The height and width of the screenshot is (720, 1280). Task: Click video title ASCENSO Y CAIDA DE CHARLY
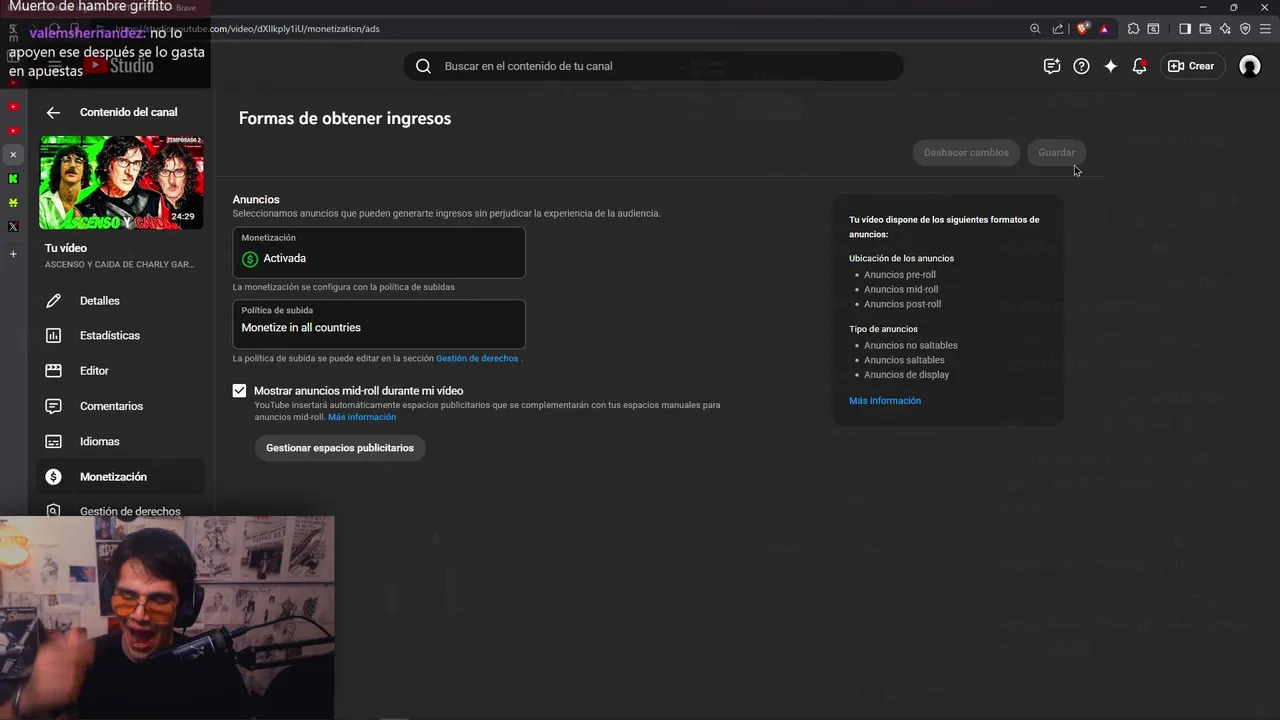click(120, 264)
